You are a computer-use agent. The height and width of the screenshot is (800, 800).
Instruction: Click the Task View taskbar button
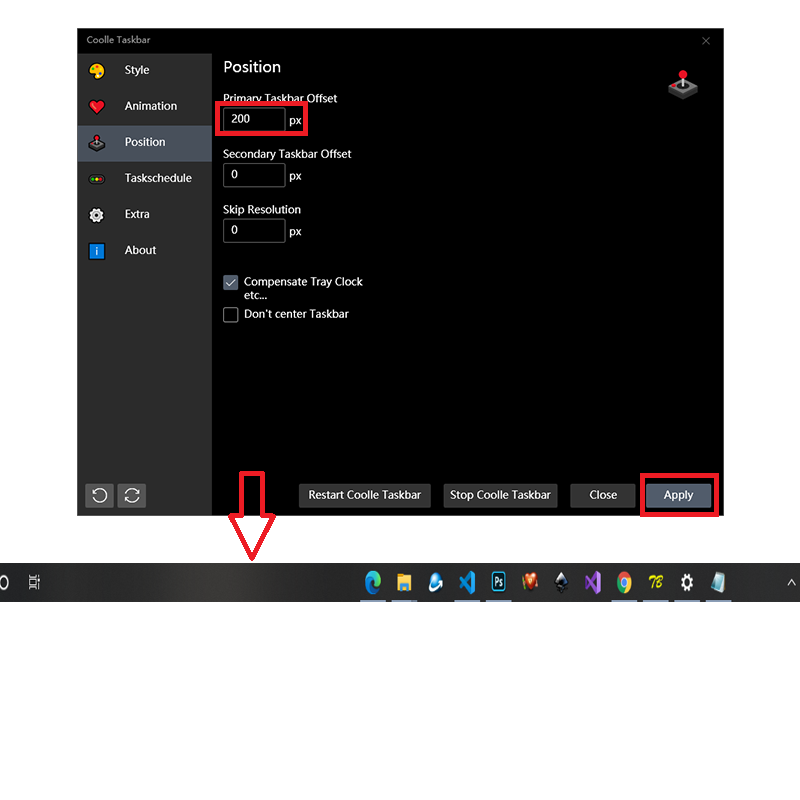pos(34,582)
